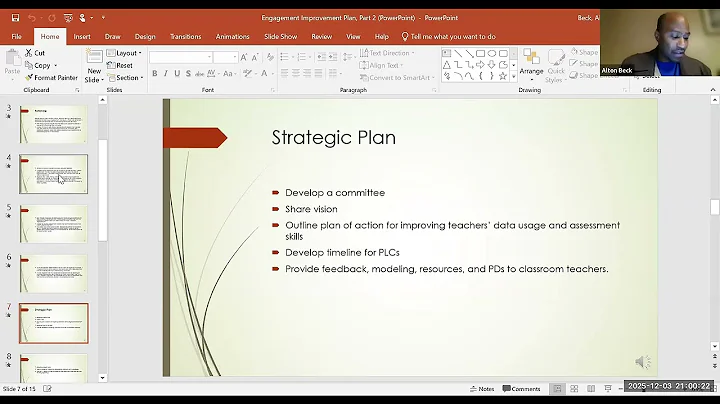The image size is (720, 404).
Task: Click the Strategic Plan title text
Action: pyautogui.click(x=333, y=137)
